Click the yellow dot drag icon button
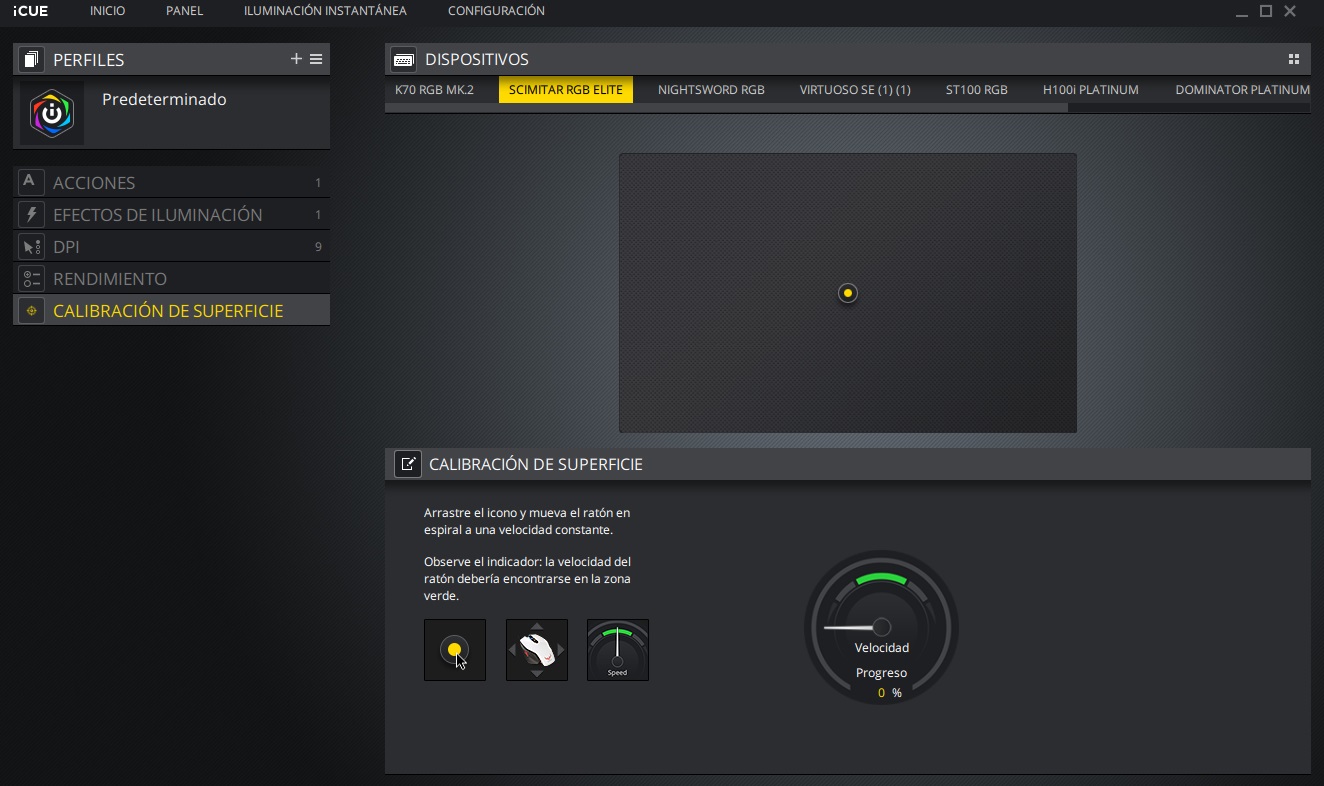1324x786 pixels. click(x=455, y=650)
